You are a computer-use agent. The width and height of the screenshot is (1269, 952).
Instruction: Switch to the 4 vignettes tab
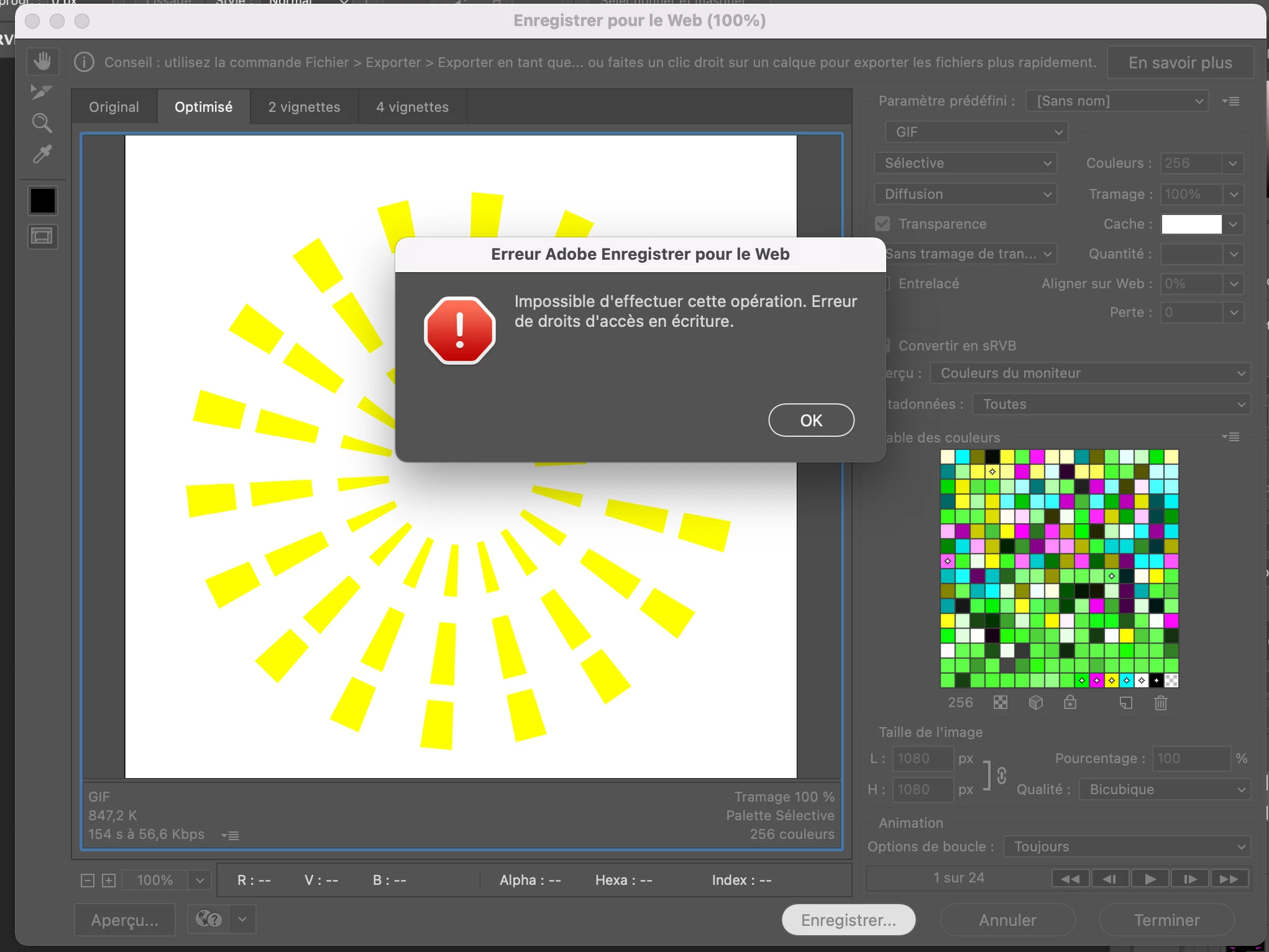pos(412,107)
